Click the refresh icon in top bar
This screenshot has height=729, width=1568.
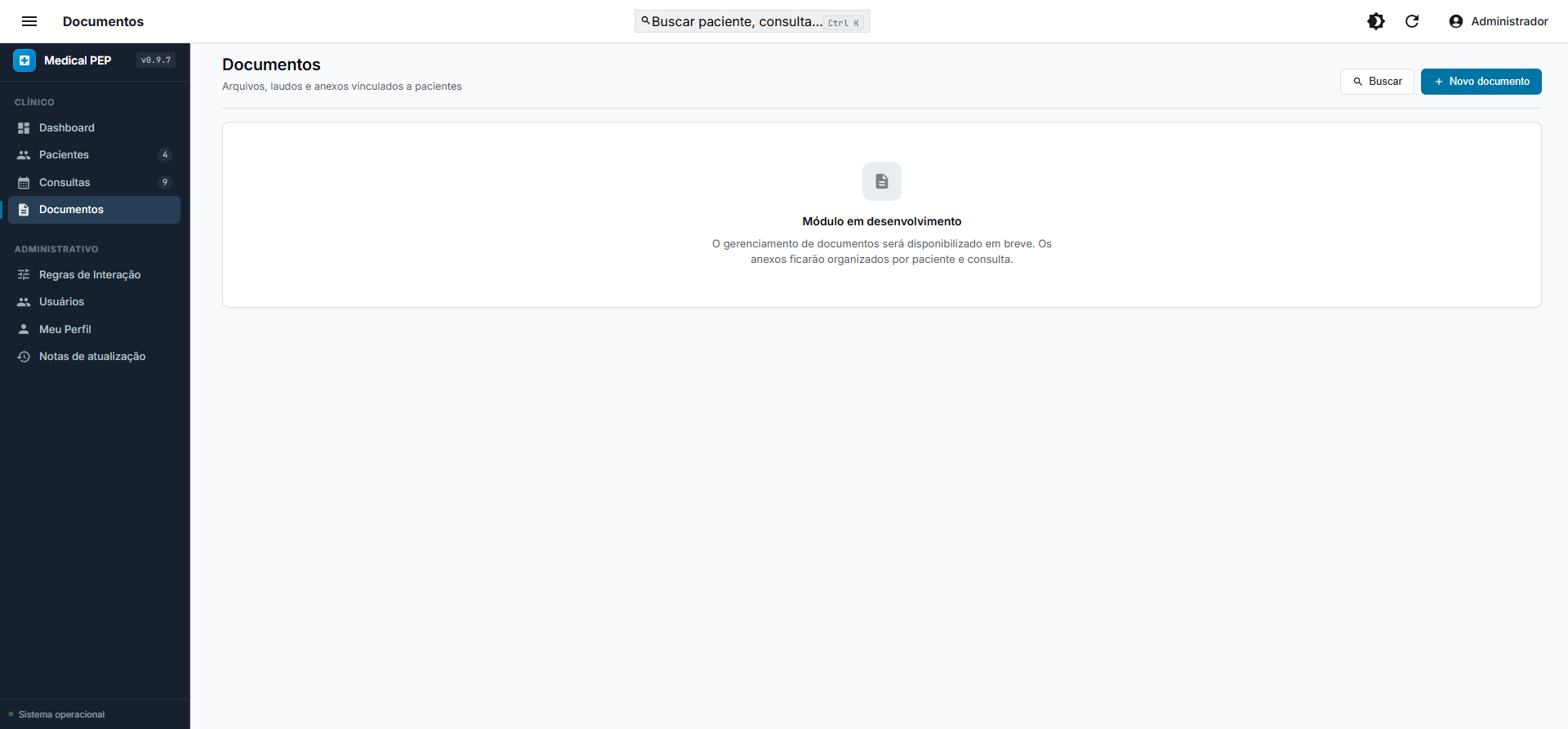pos(1412,21)
